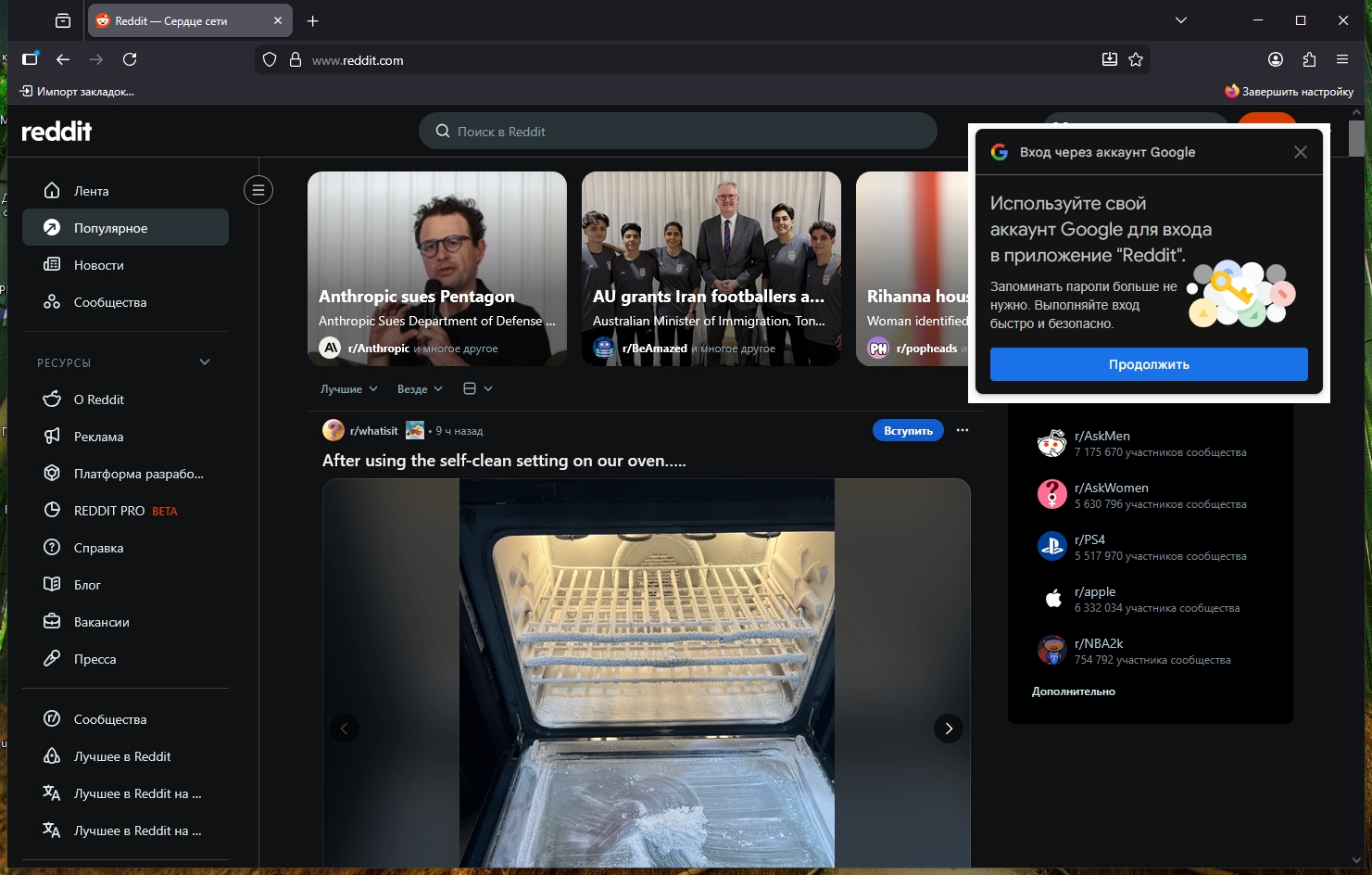Open the Rihanna trending card
The width and height of the screenshot is (1372, 875).
click(x=913, y=269)
